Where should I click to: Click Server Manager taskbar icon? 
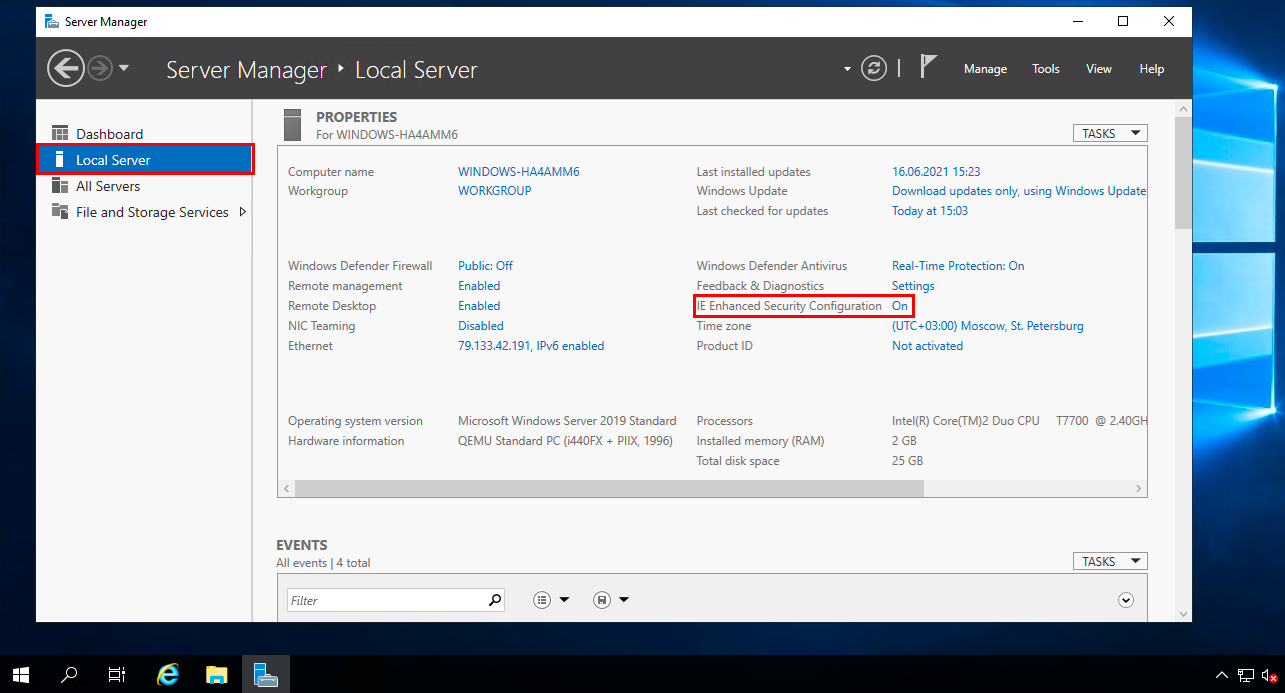(x=265, y=675)
